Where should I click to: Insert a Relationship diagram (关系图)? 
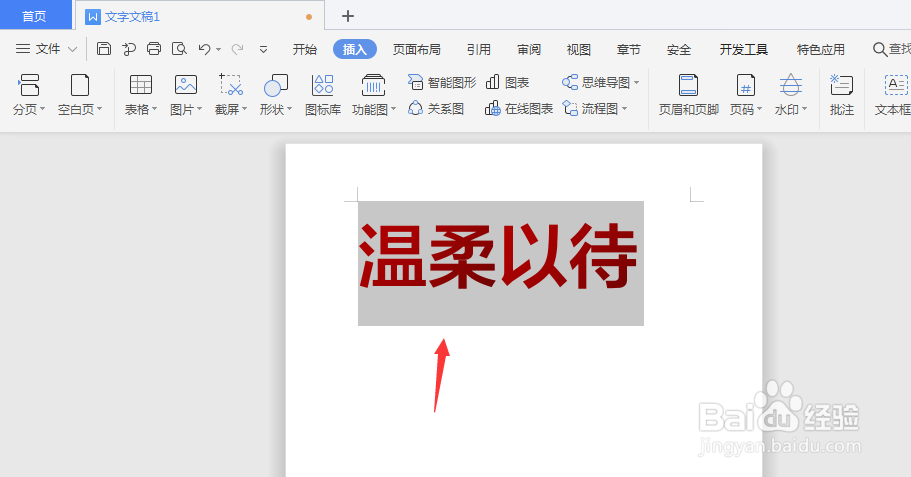tap(436, 109)
